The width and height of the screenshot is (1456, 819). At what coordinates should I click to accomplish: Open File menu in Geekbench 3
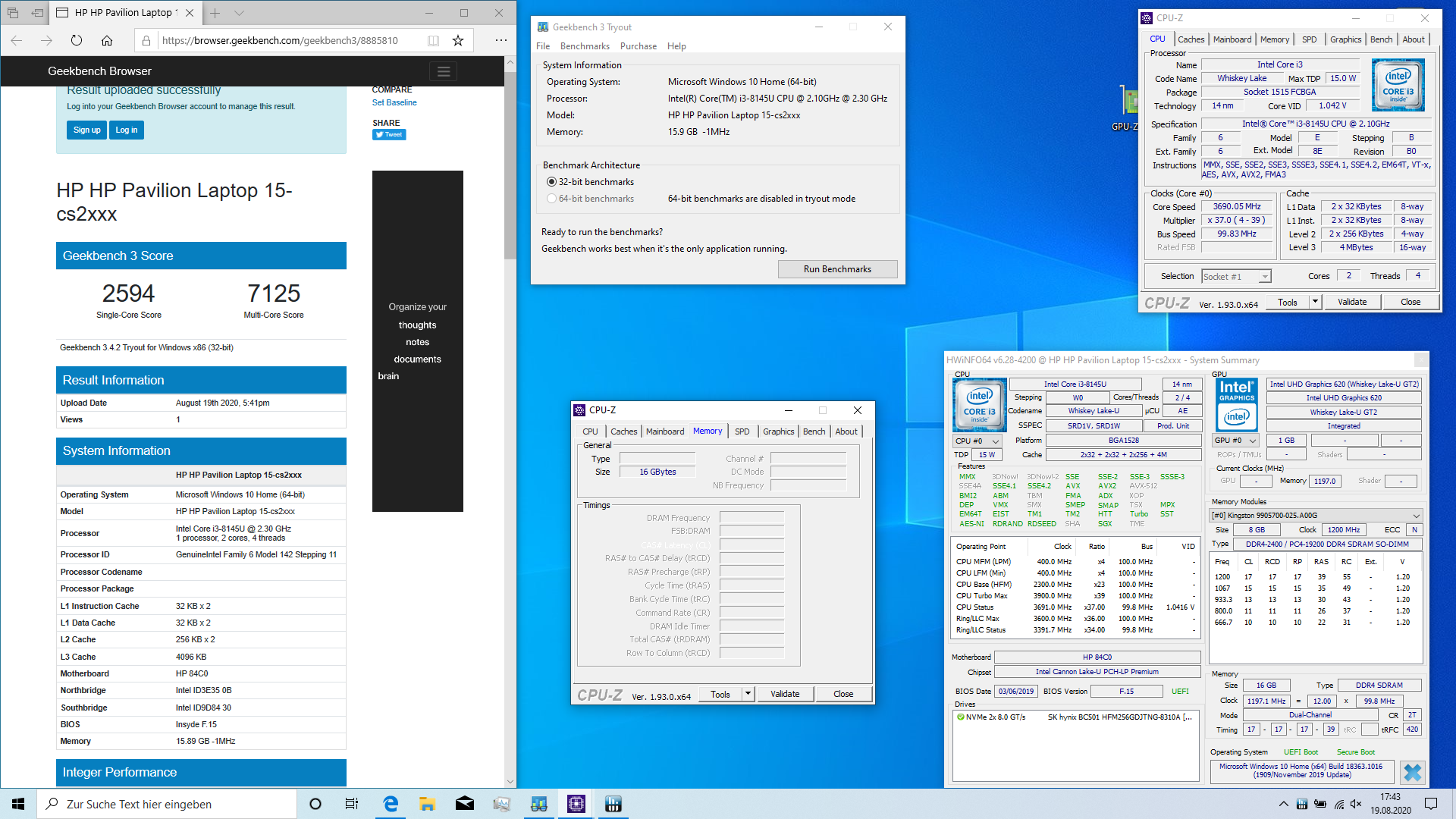(x=543, y=46)
